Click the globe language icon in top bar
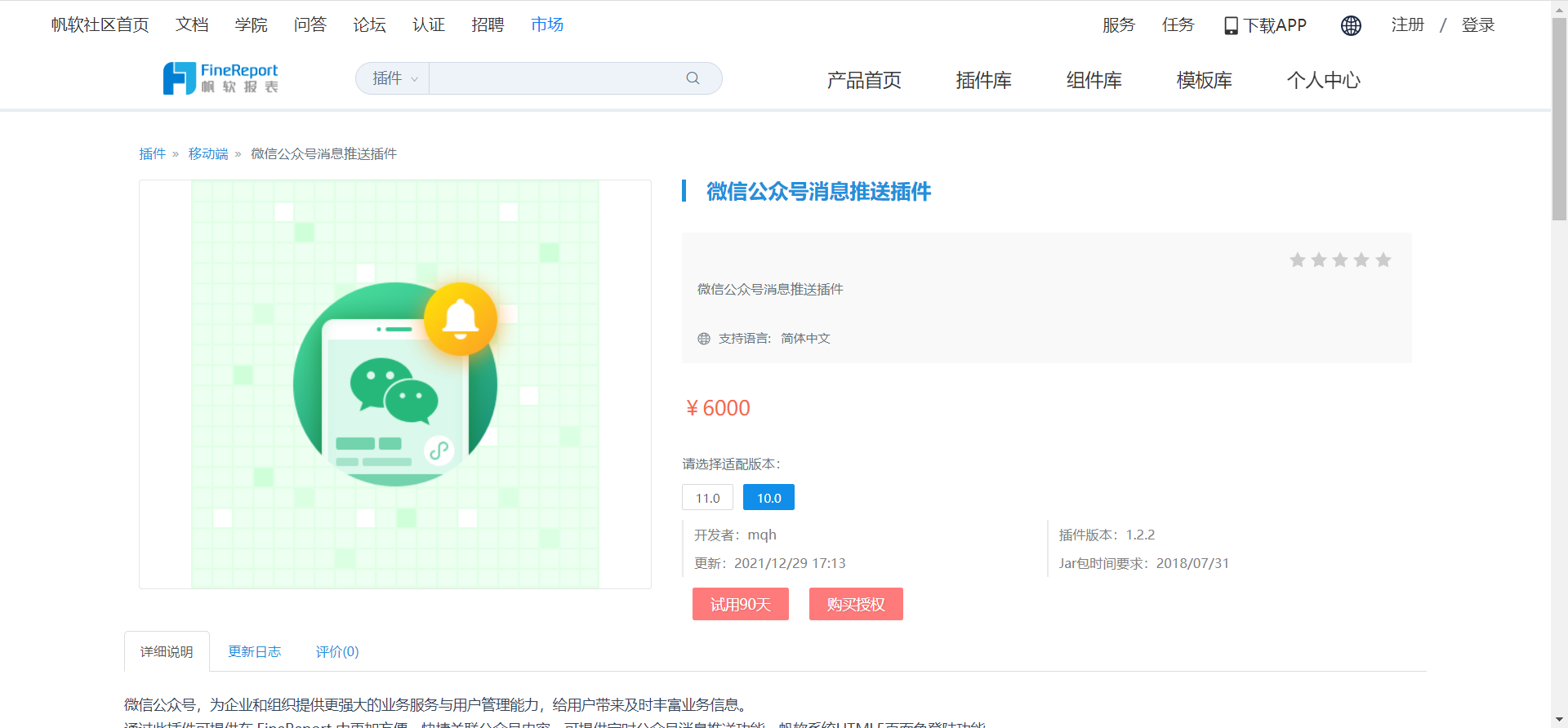The width and height of the screenshot is (1568, 728). [x=1351, y=25]
